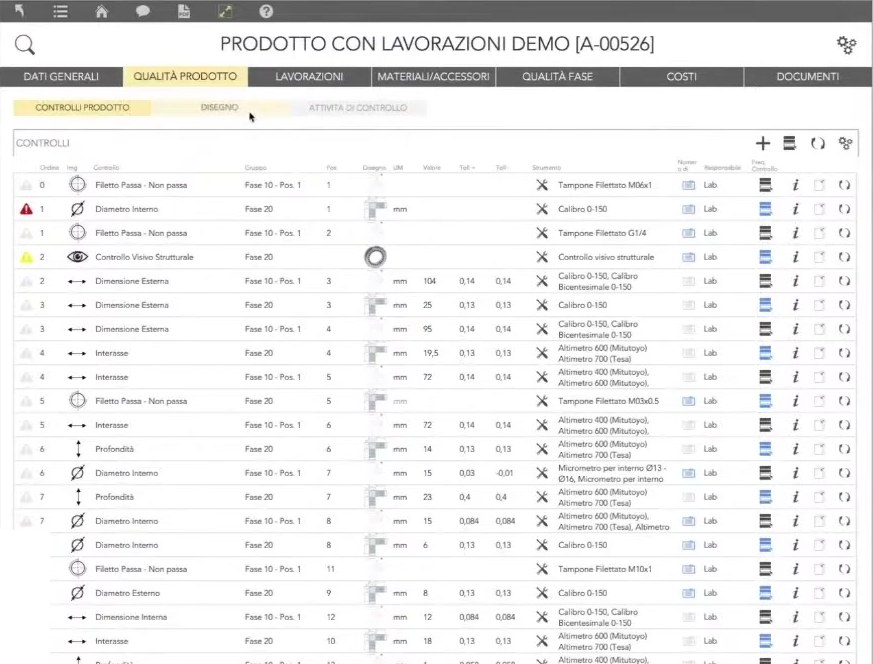Open the Documenti tab
Screen dimensions: 873x664
click(x=808, y=77)
